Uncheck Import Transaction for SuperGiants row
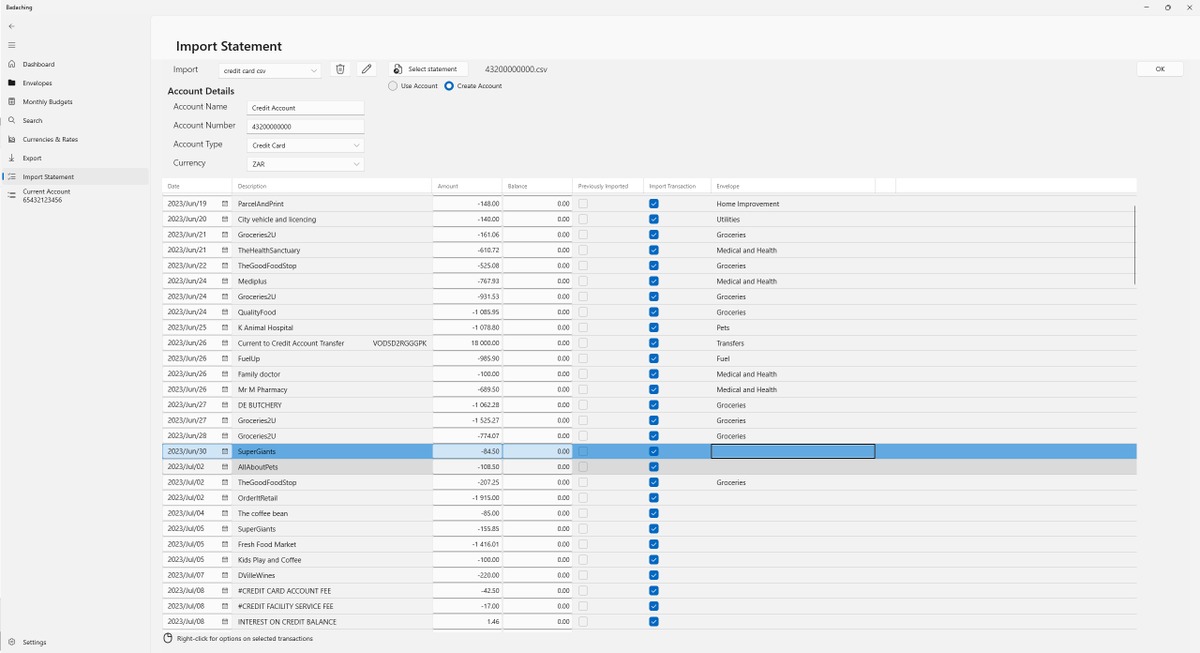 [x=653, y=451]
